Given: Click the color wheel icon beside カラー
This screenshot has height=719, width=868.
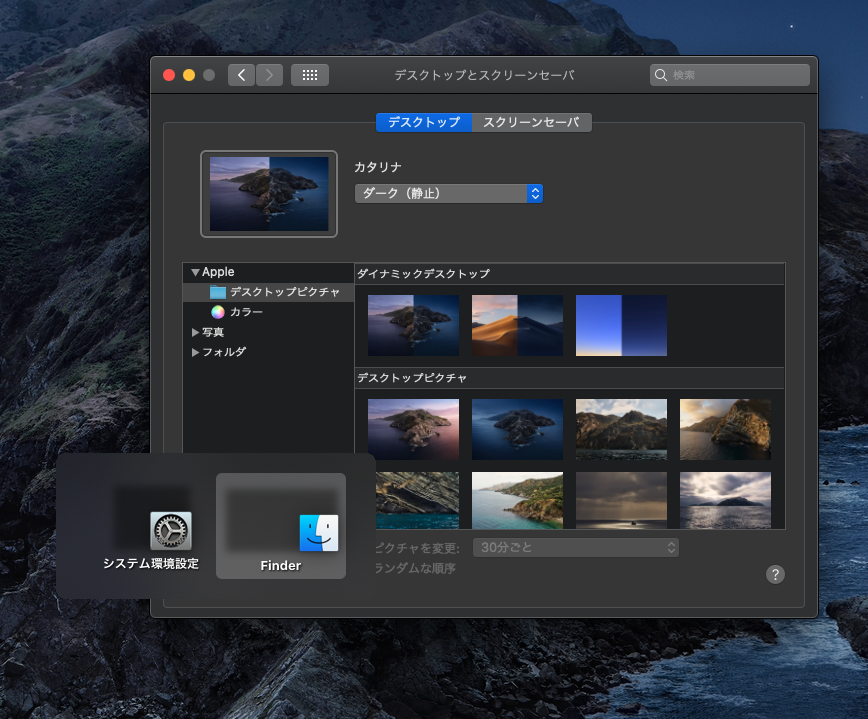Looking at the screenshot, I should point(218,312).
